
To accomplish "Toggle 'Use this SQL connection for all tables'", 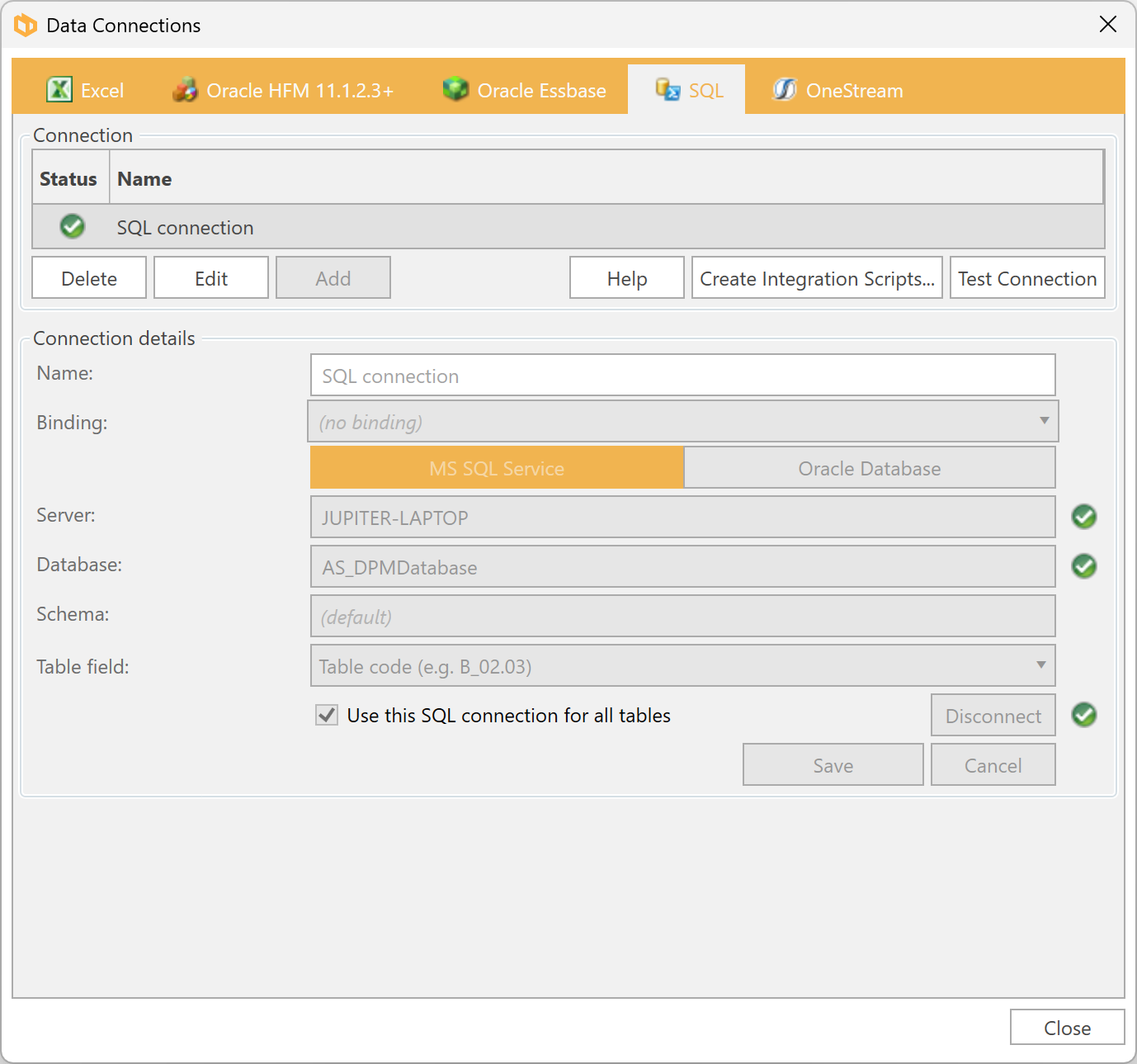I will 328,715.
